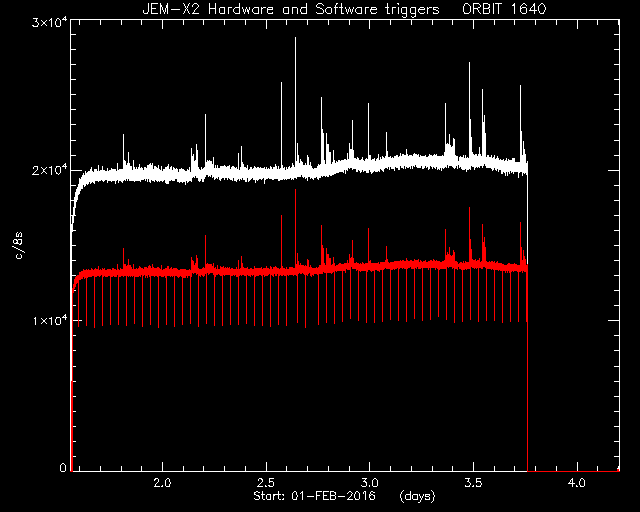Click the 3×10⁴ y-axis tick label
This screenshot has width=640, height=512.
tap(49, 22)
